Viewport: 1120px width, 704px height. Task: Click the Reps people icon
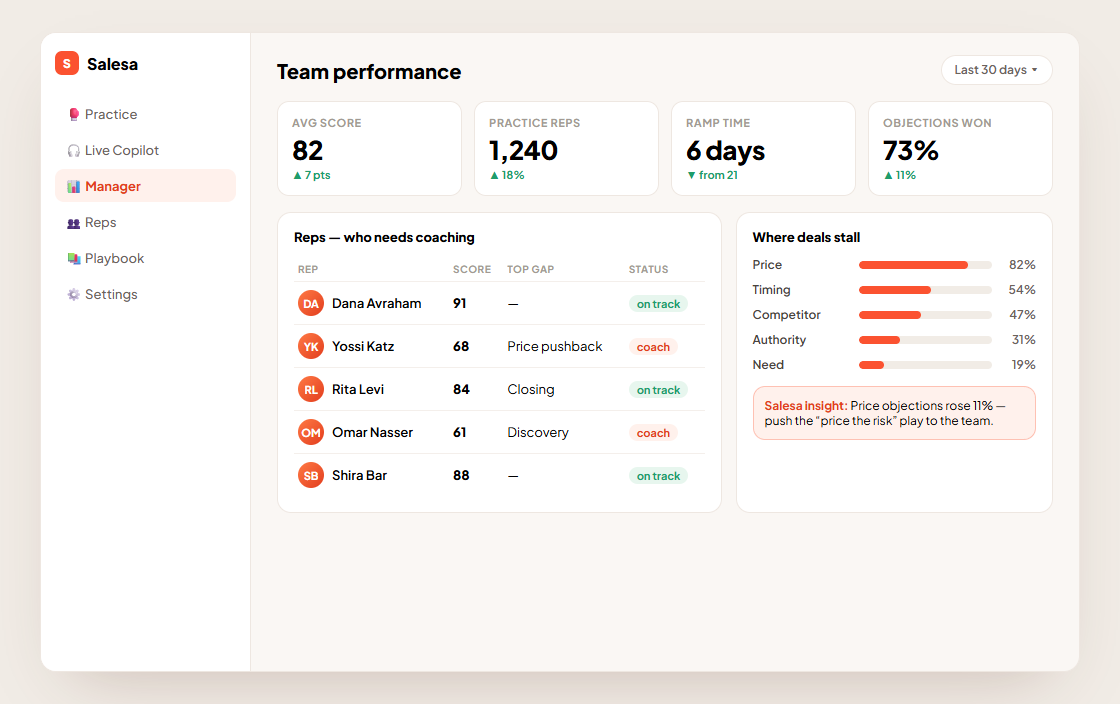tap(74, 223)
